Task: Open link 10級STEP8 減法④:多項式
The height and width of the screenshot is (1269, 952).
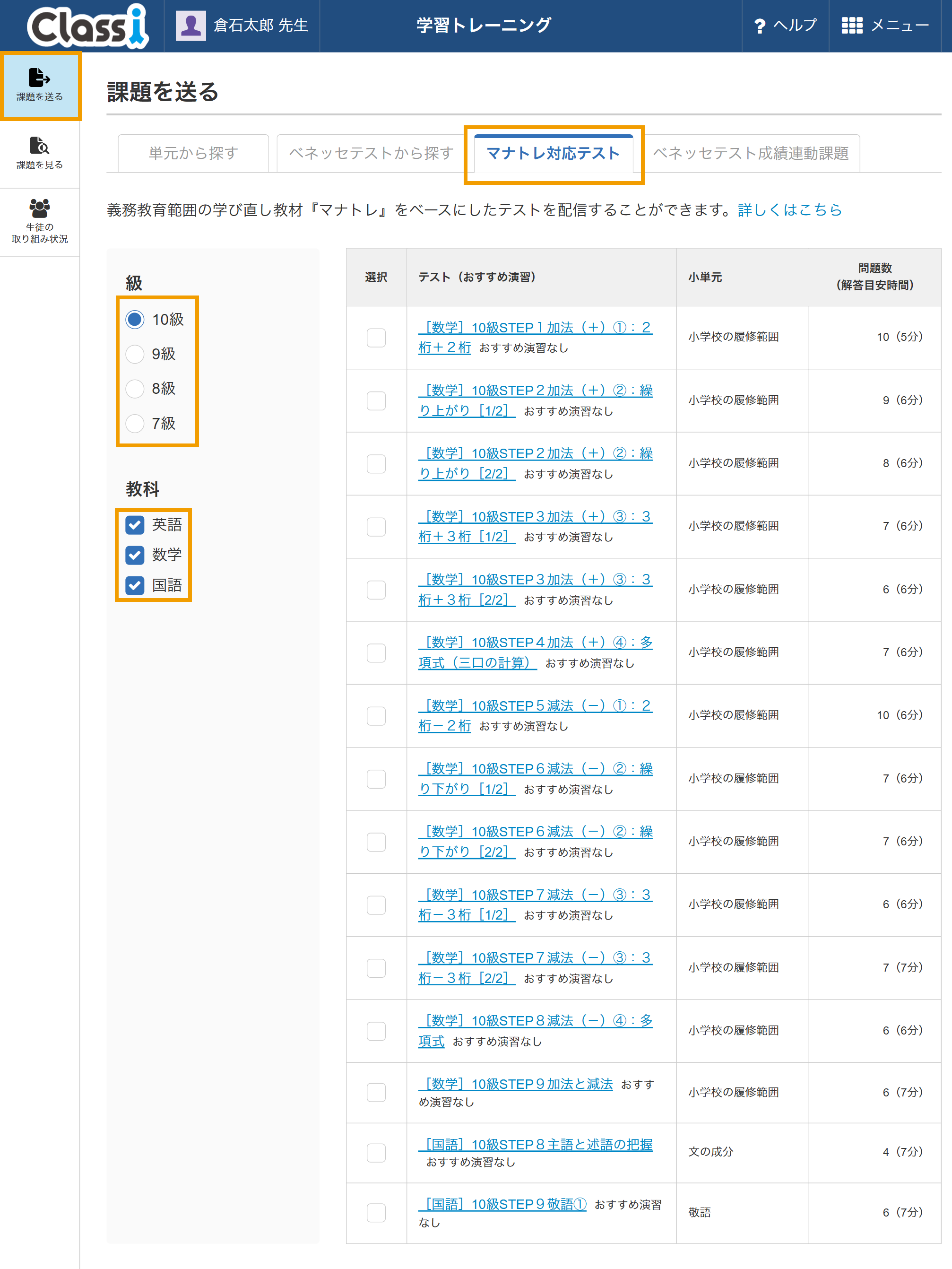Action: pos(535,1031)
